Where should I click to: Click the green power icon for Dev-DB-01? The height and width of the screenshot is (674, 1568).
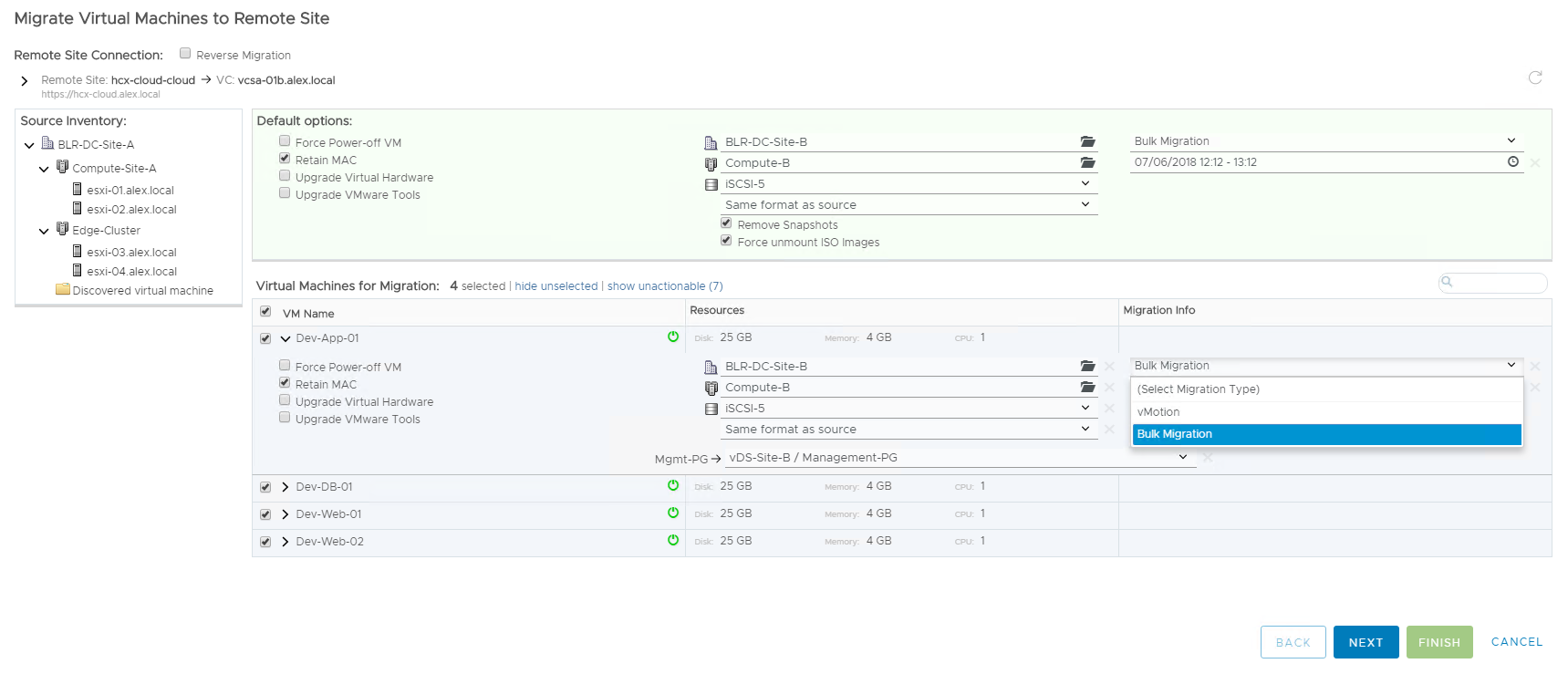click(x=673, y=486)
